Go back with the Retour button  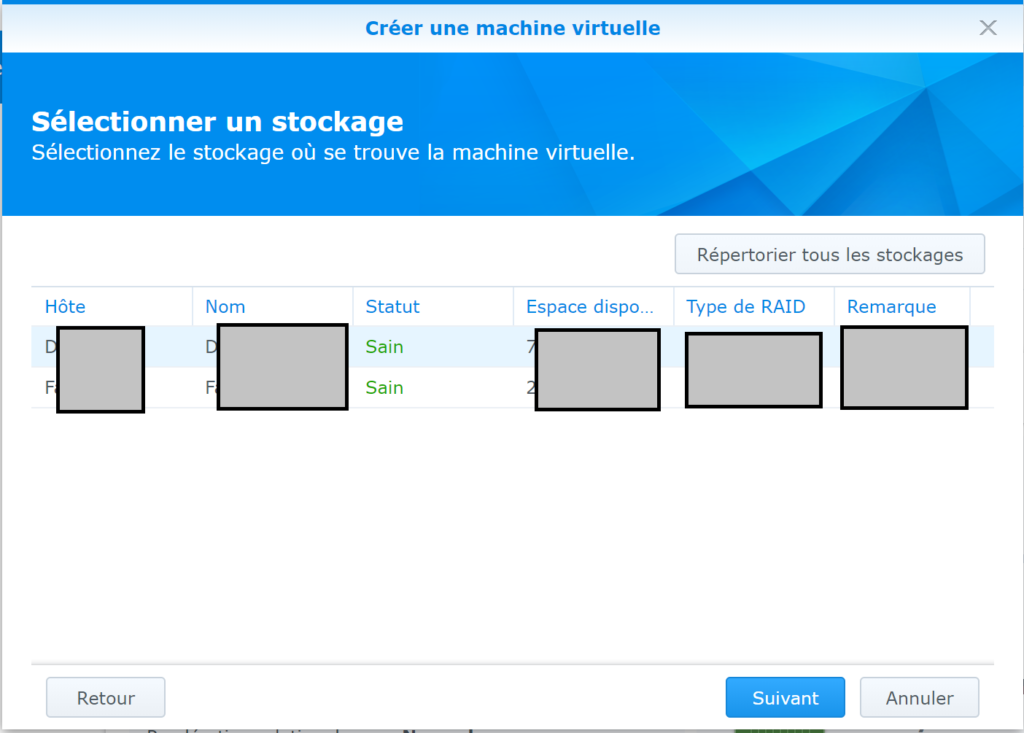point(105,698)
